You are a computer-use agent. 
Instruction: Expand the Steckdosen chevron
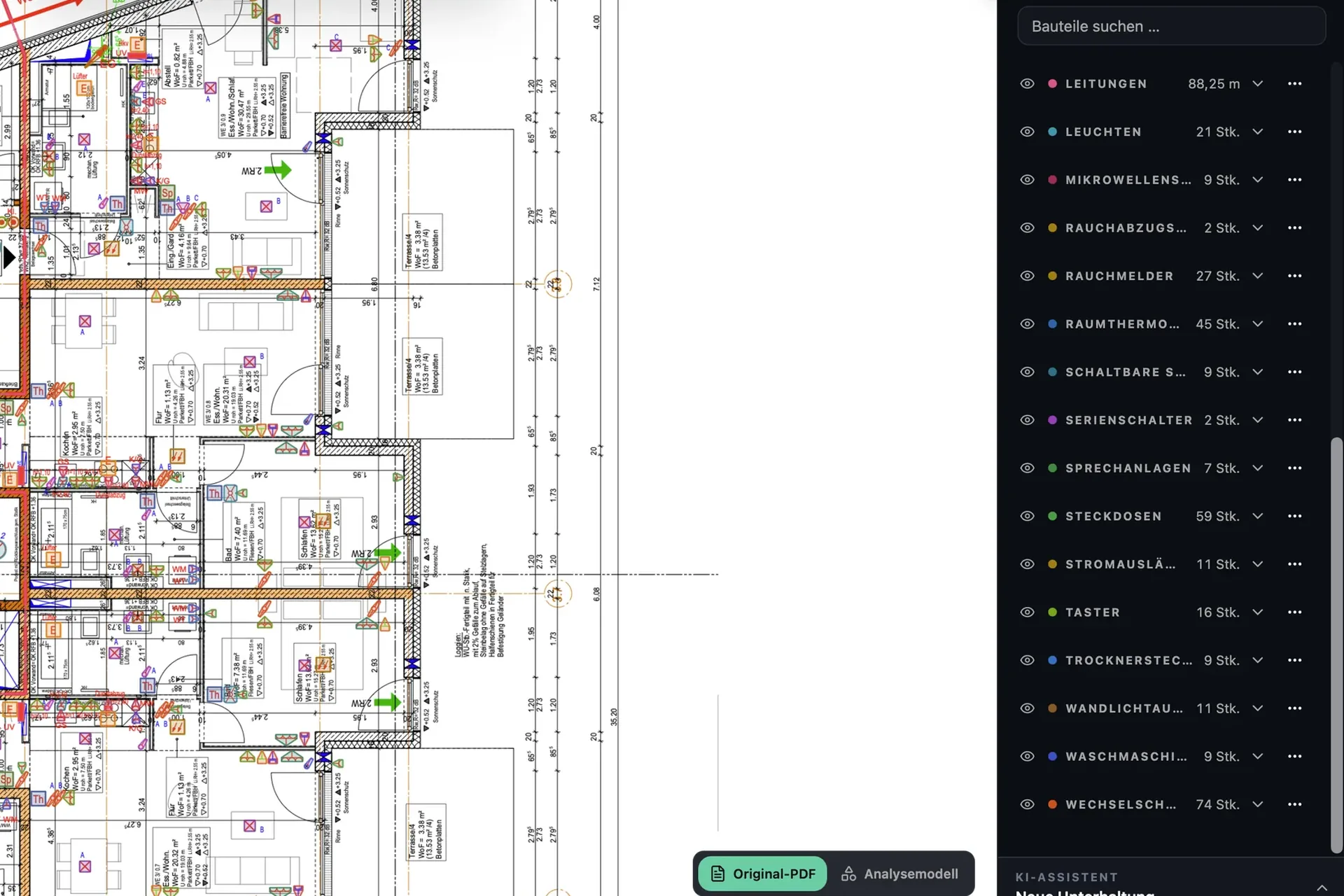pos(1258,516)
